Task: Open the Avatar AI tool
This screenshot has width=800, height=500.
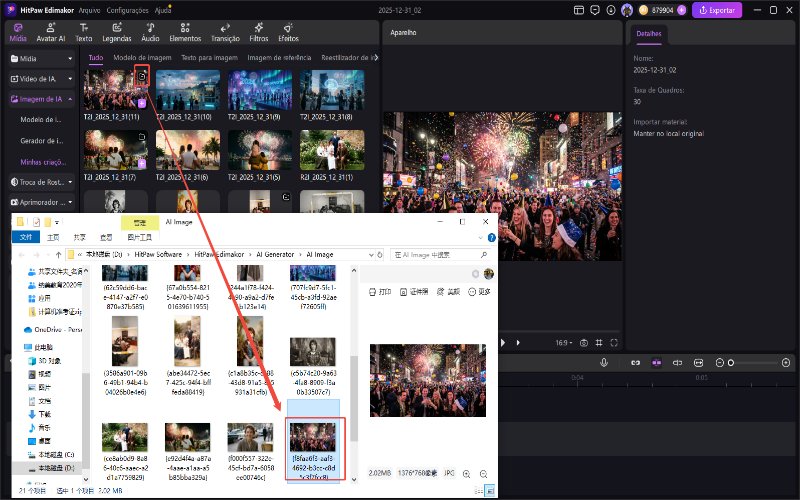Action: pos(51,32)
